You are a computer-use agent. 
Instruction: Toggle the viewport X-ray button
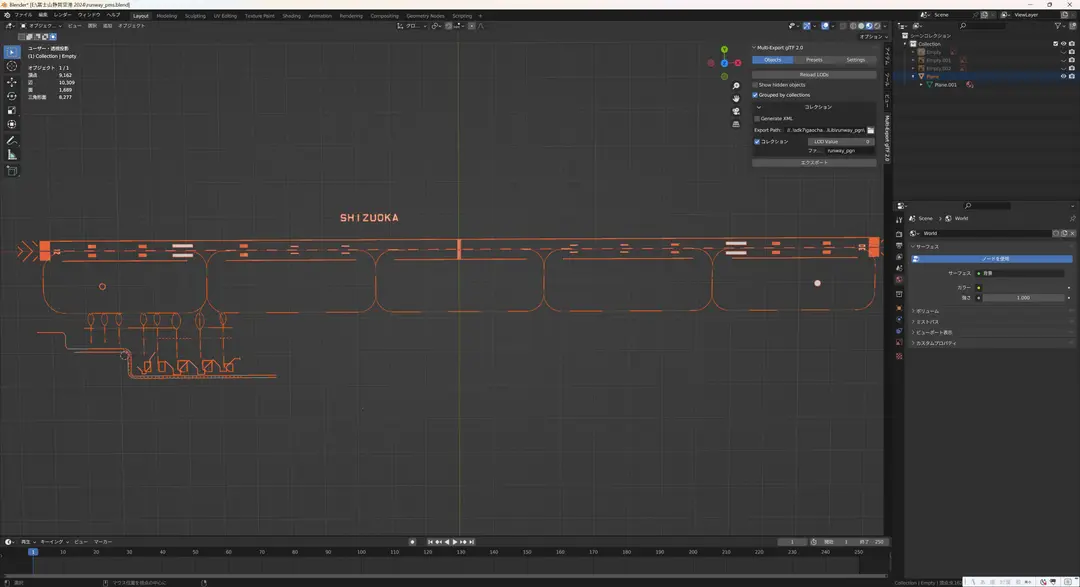pos(842,26)
